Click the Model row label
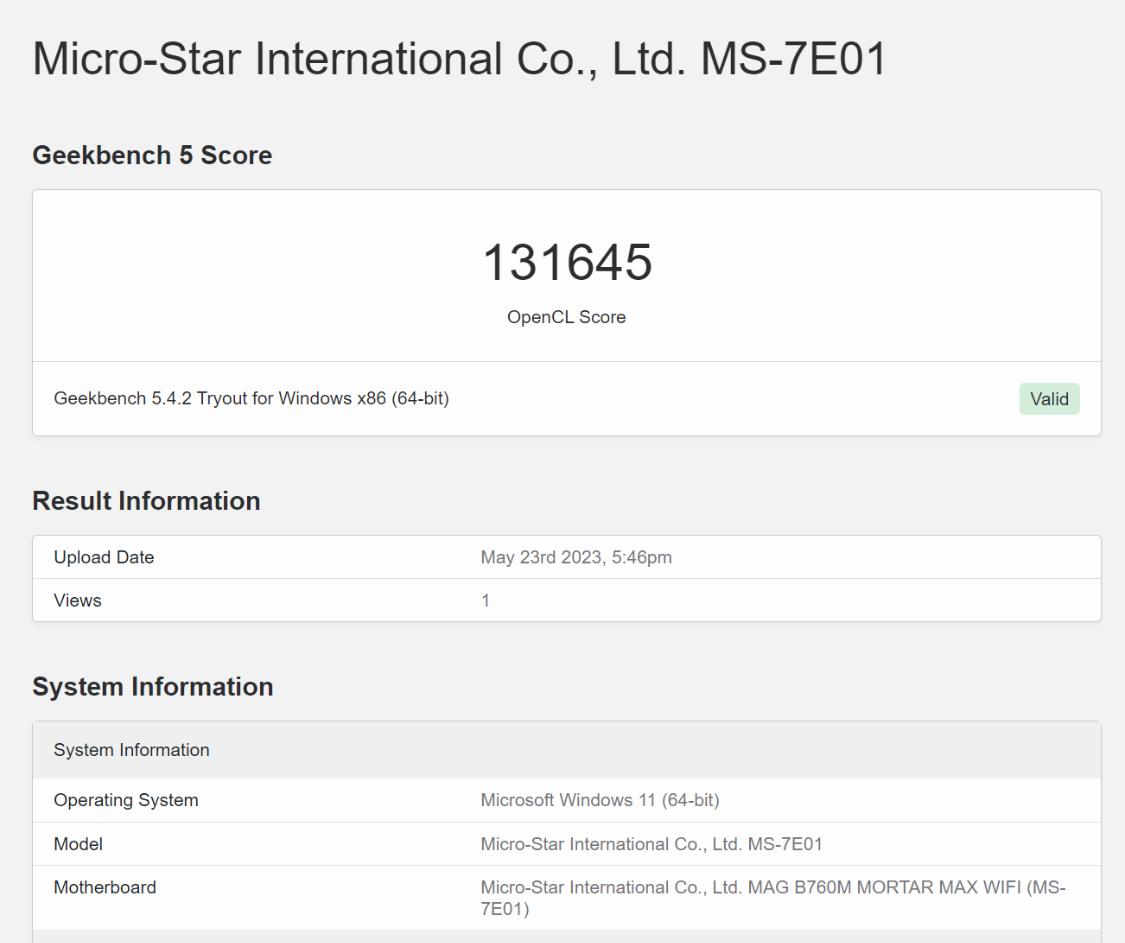Image resolution: width=1125 pixels, height=943 pixels. 78,844
